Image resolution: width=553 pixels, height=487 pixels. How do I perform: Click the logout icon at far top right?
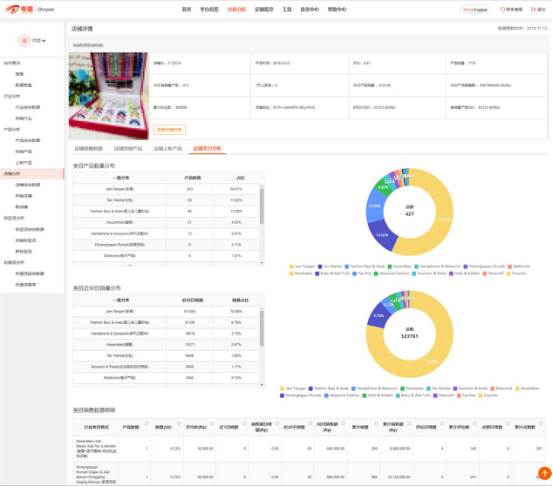[533, 10]
